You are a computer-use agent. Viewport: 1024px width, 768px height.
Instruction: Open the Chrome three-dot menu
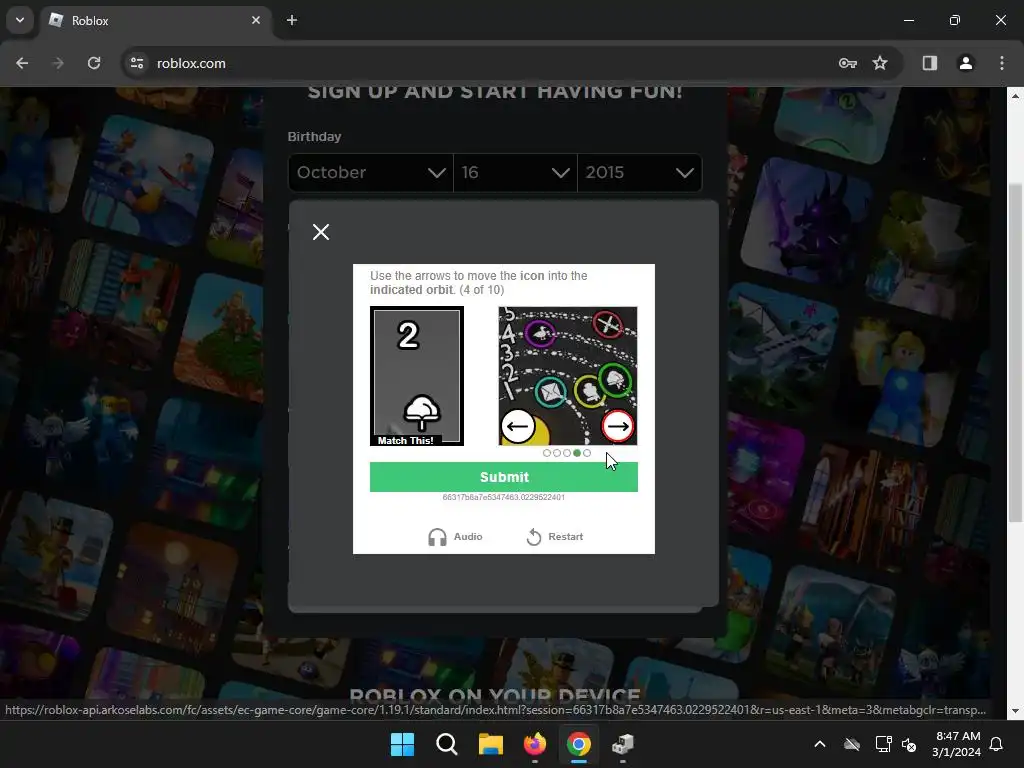1002,63
